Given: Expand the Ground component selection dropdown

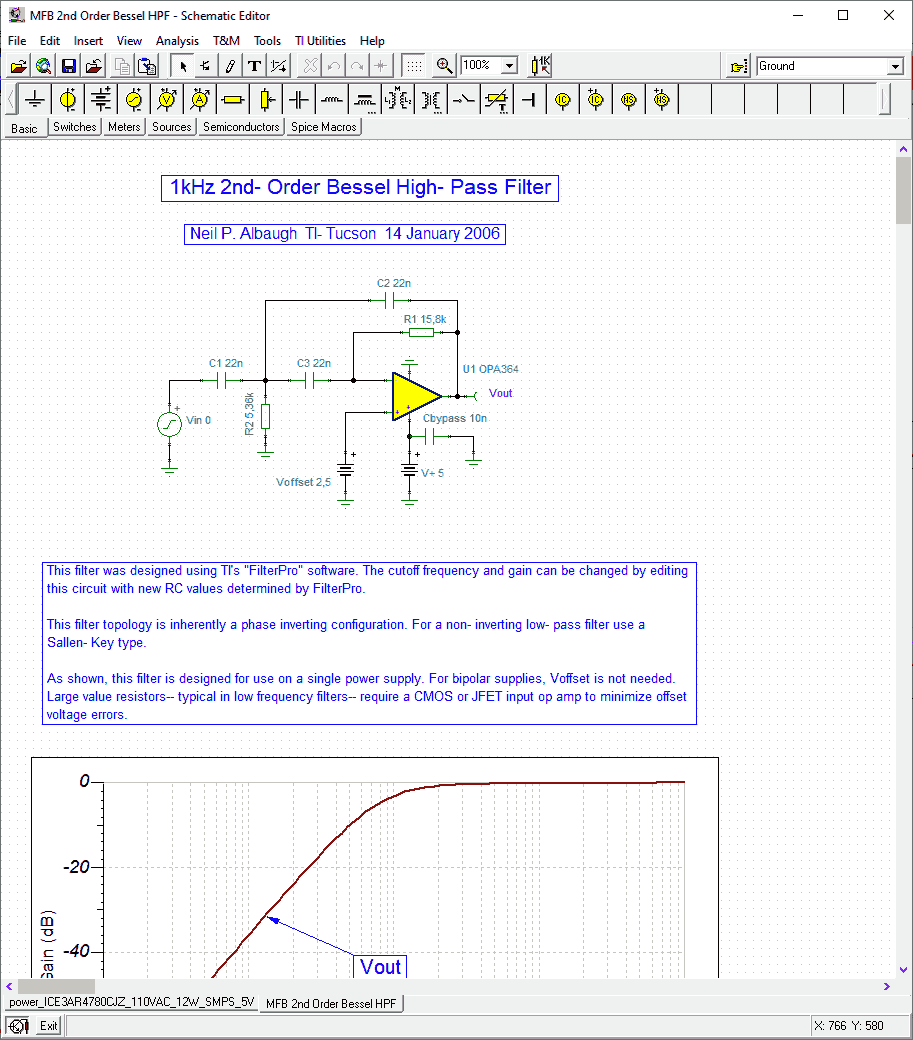Looking at the screenshot, I should click(x=895, y=67).
